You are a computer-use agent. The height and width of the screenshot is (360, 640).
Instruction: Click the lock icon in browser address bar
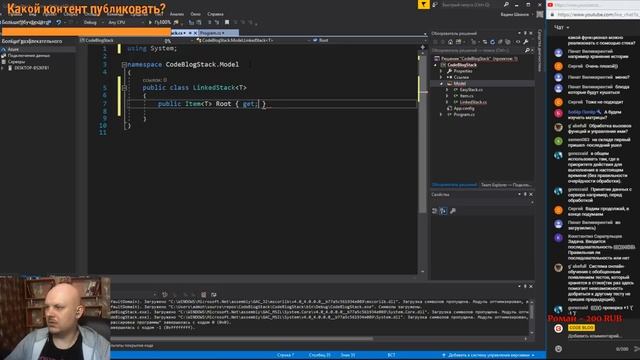point(552,15)
